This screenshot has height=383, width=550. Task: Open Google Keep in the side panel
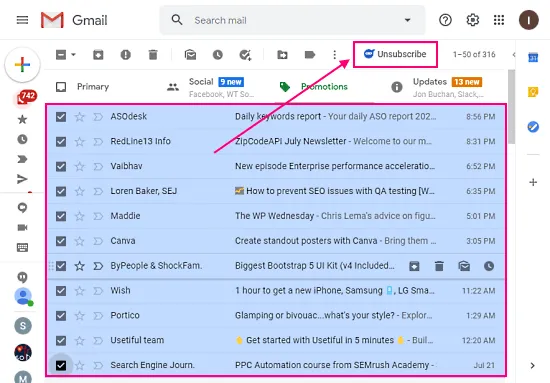point(533,92)
